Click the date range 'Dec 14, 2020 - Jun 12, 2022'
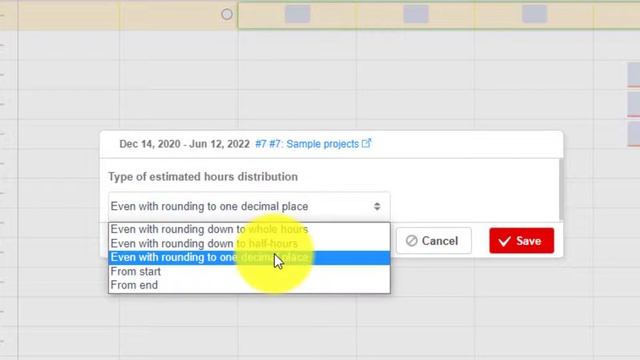Viewport: 640px width, 360px height. tap(184, 144)
